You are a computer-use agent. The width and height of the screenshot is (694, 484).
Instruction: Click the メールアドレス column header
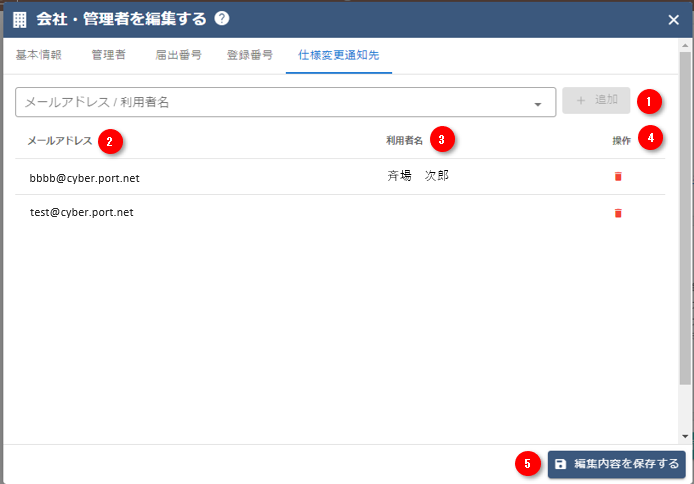(60, 141)
